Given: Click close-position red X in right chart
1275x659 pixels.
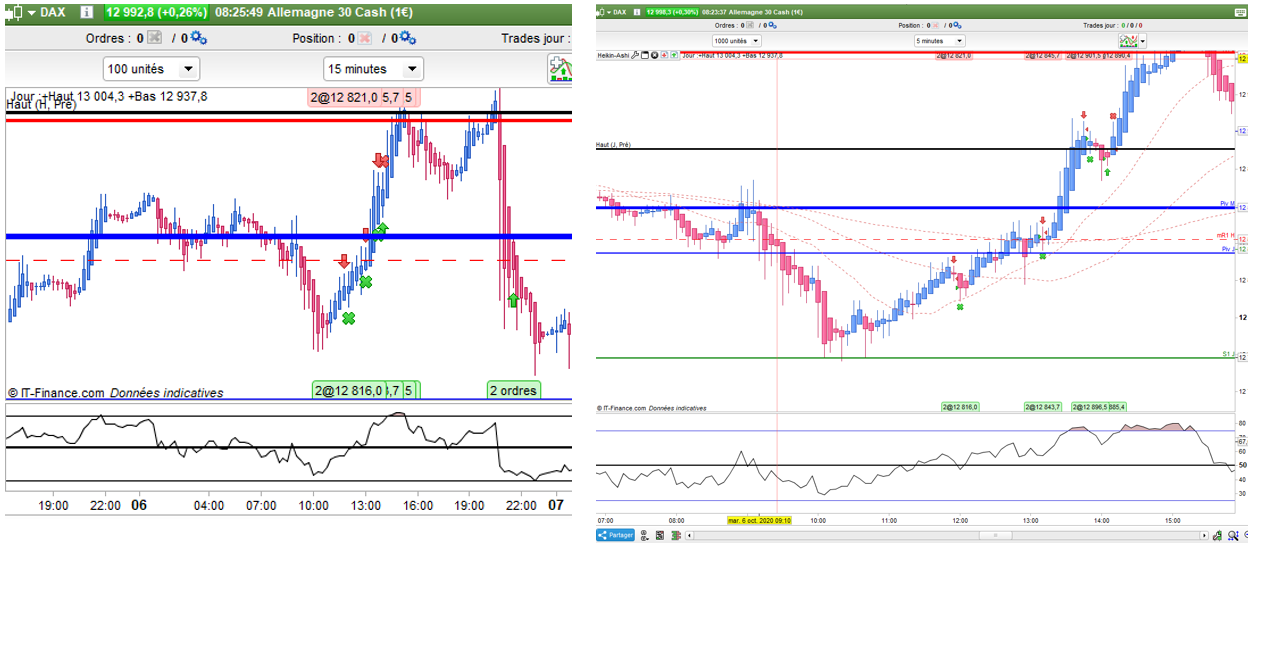Looking at the screenshot, I should point(936,25).
